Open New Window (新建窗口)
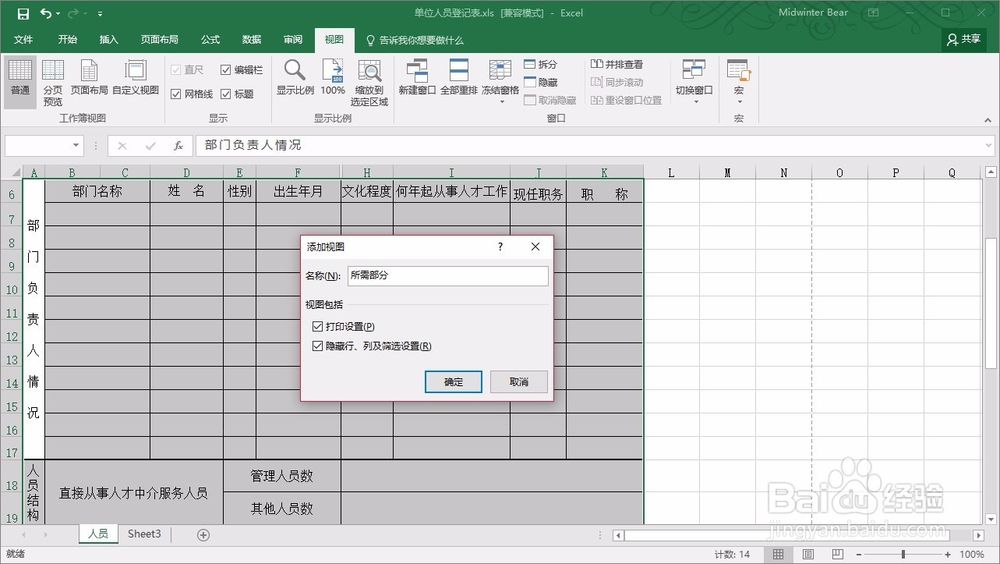Viewport: 1000px width, 564px height. point(417,78)
